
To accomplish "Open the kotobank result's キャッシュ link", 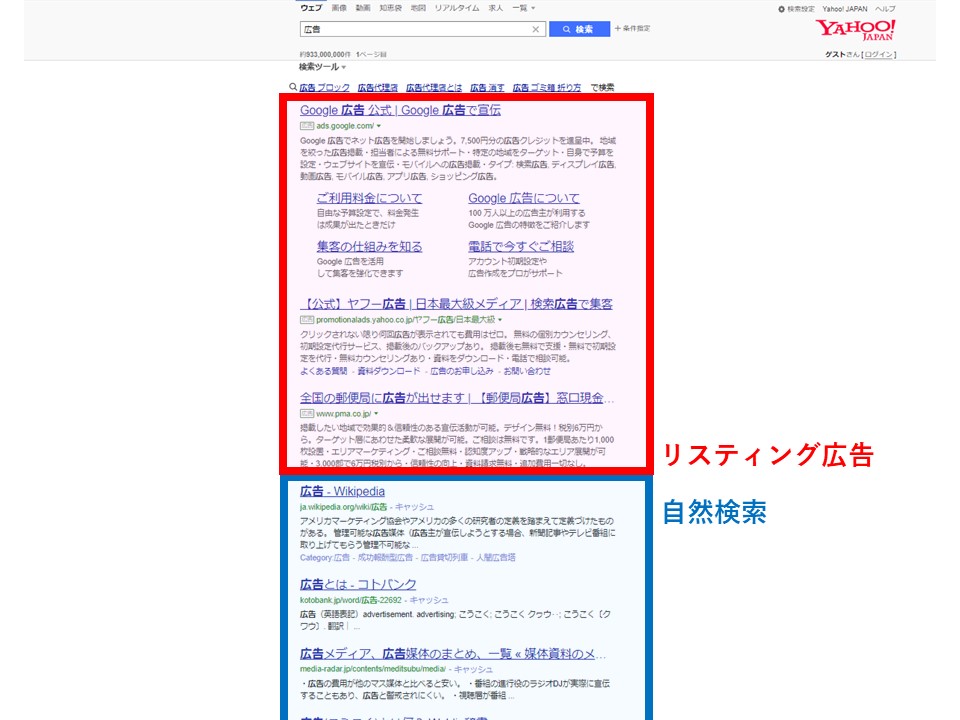I will click(x=429, y=600).
